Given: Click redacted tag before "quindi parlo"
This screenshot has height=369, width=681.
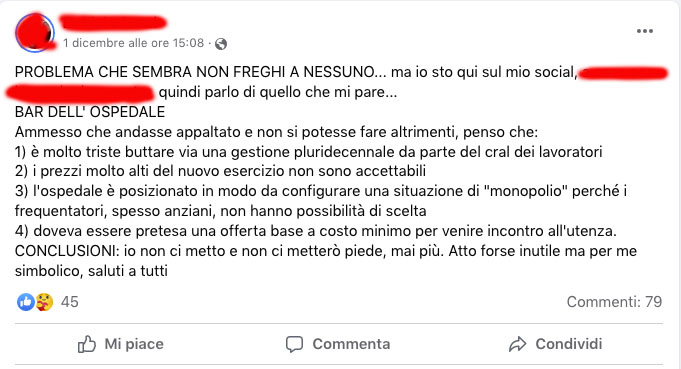Looking at the screenshot, I should (x=80, y=92).
